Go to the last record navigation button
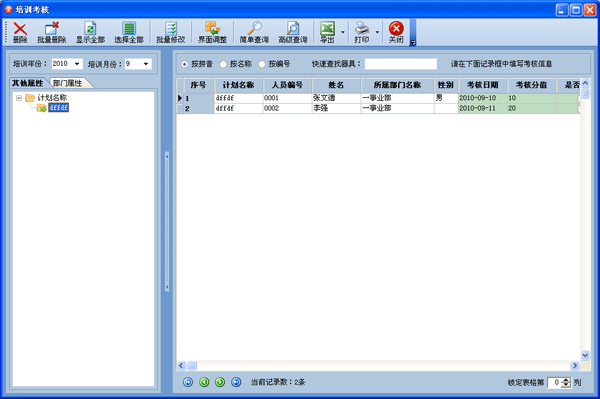Image resolution: width=600 pixels, height=399 pixels. [236, 382]
